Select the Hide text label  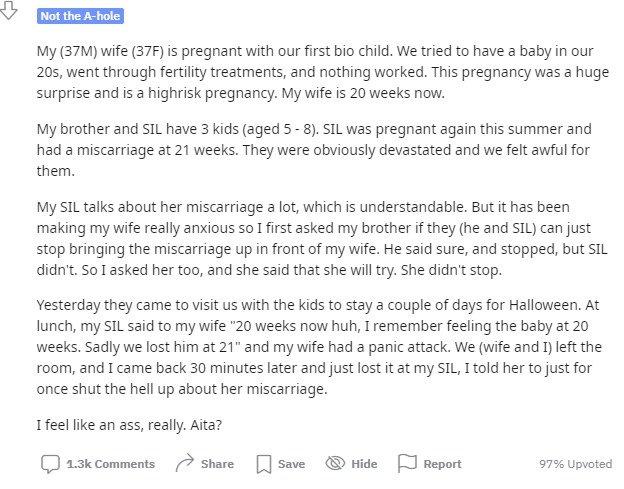tap(364, 464)
